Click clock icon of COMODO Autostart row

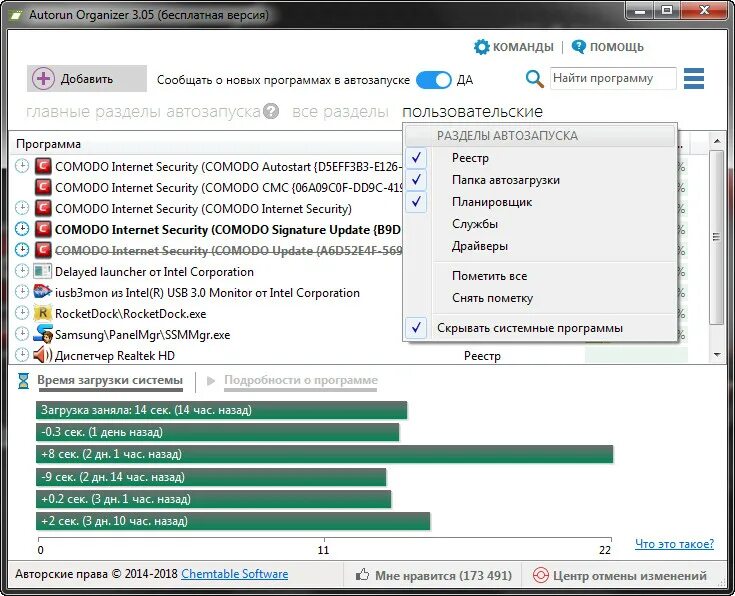[x=22, y=166]
